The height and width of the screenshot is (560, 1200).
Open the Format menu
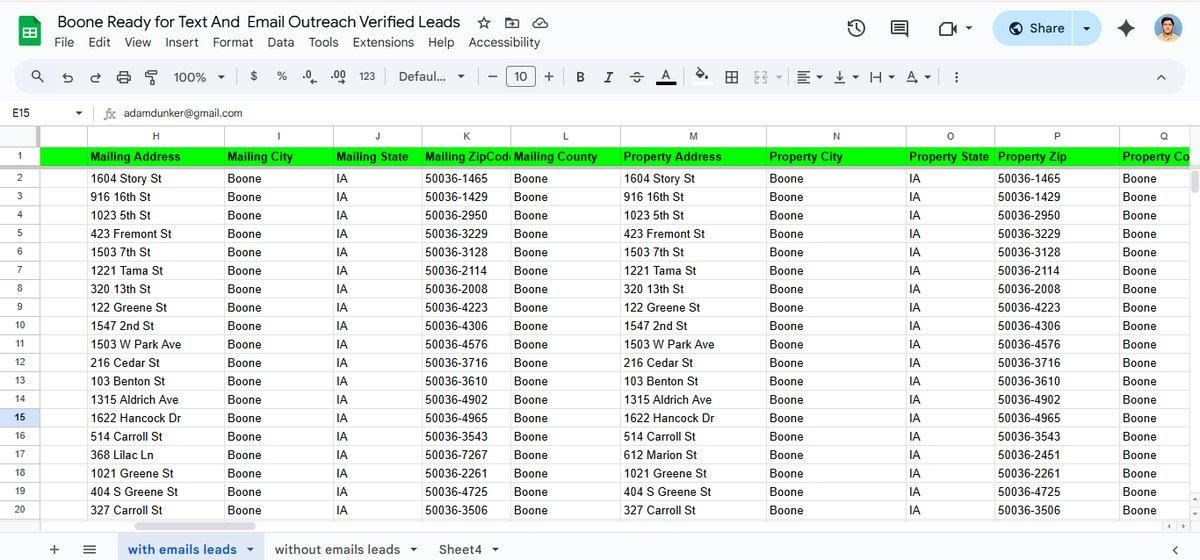pyautogui.click(x=233, y=42)
